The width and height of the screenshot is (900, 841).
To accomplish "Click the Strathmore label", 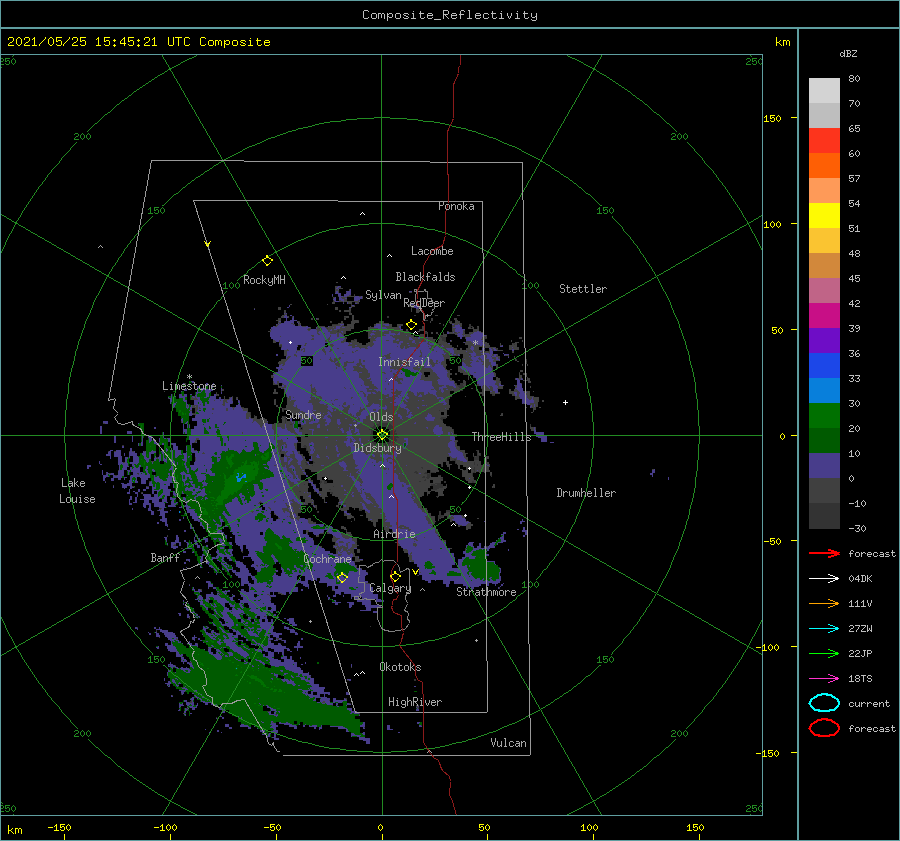I will coord(486,592).
